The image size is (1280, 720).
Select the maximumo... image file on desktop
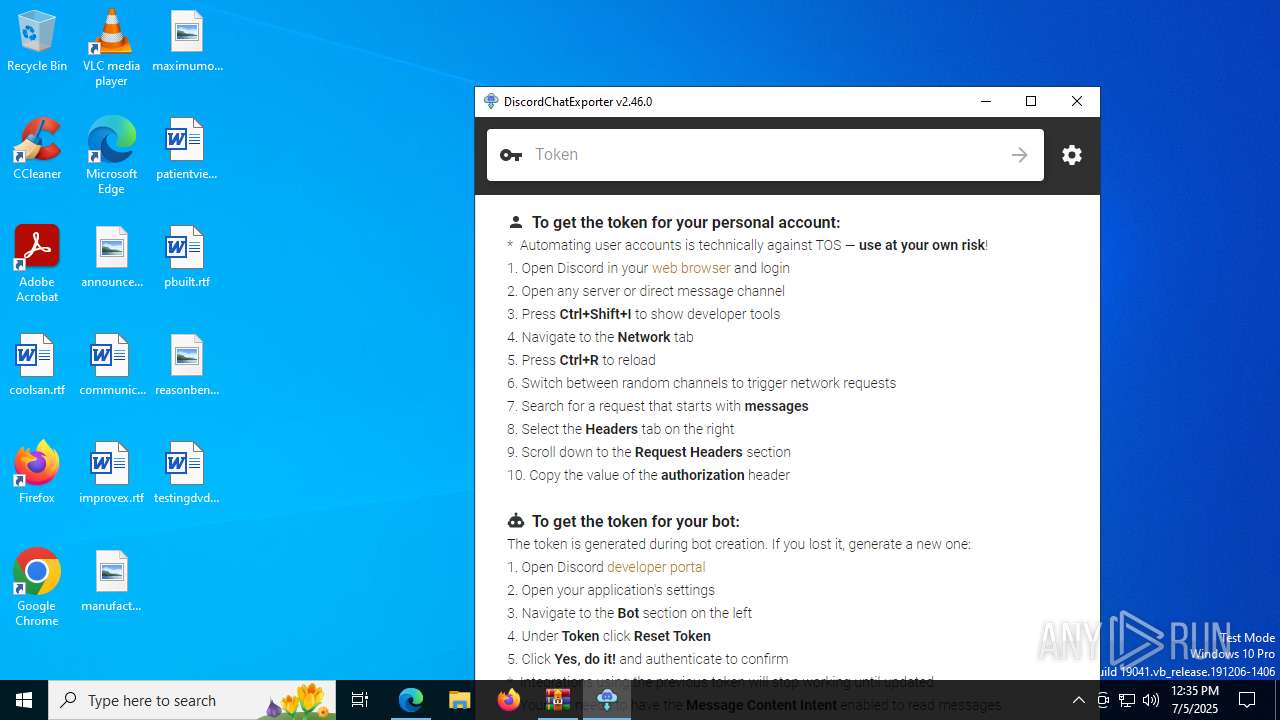tap(187, 42)
